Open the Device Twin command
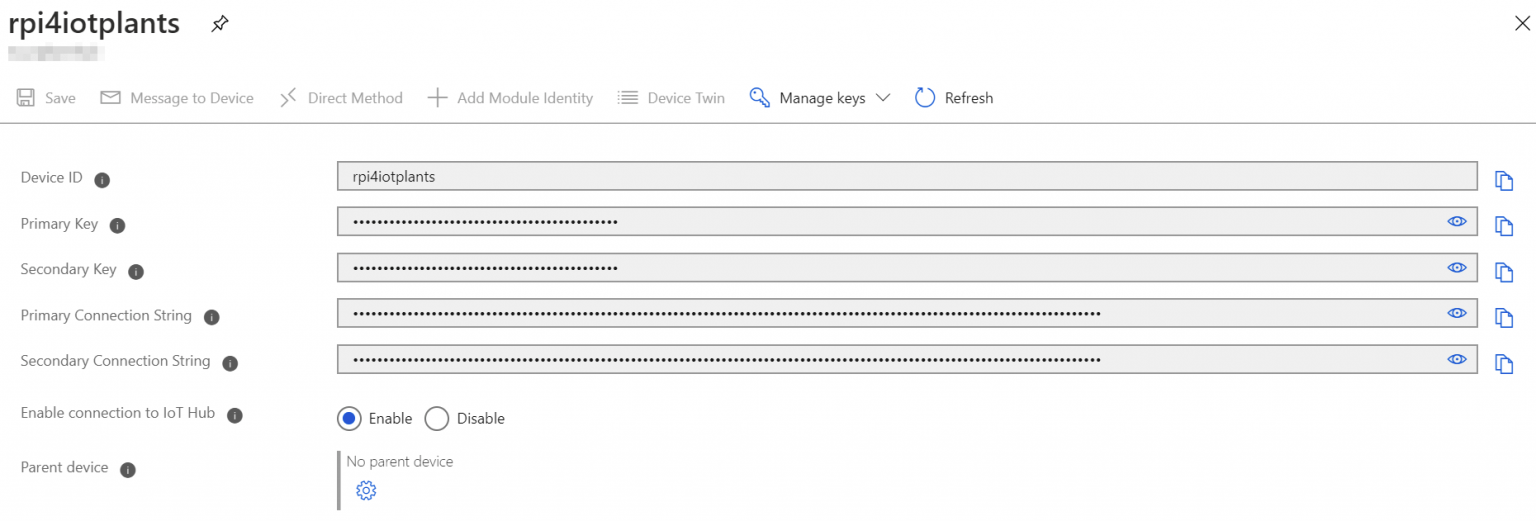Screen dimensions: 1536x521 tap(671, 98)
